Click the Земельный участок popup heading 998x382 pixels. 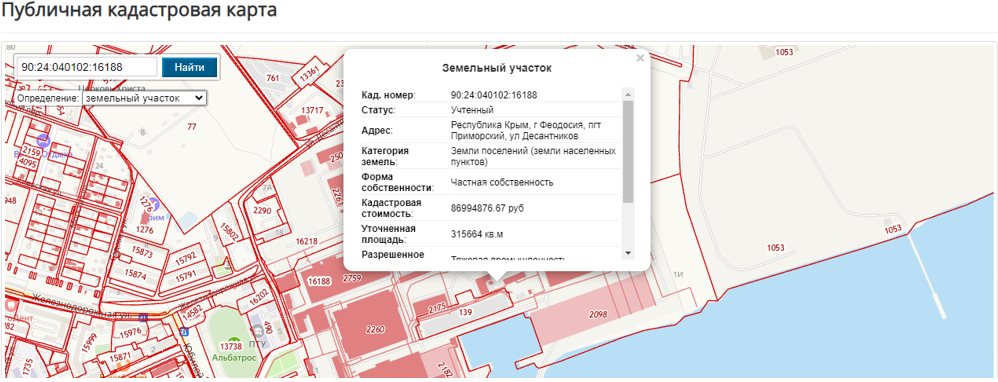tap(497, 67)
